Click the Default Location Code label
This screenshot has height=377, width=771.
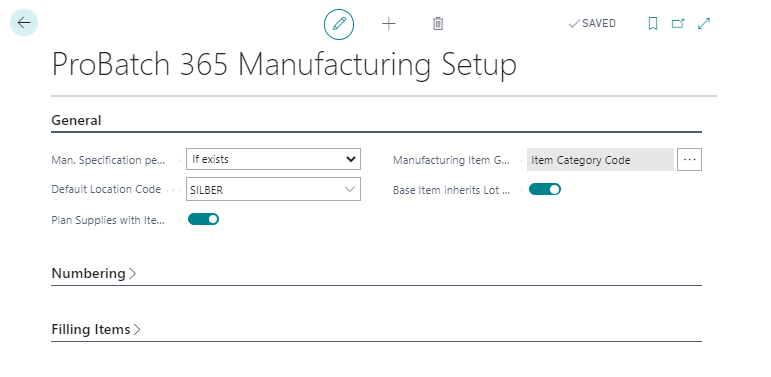(106, 189)
